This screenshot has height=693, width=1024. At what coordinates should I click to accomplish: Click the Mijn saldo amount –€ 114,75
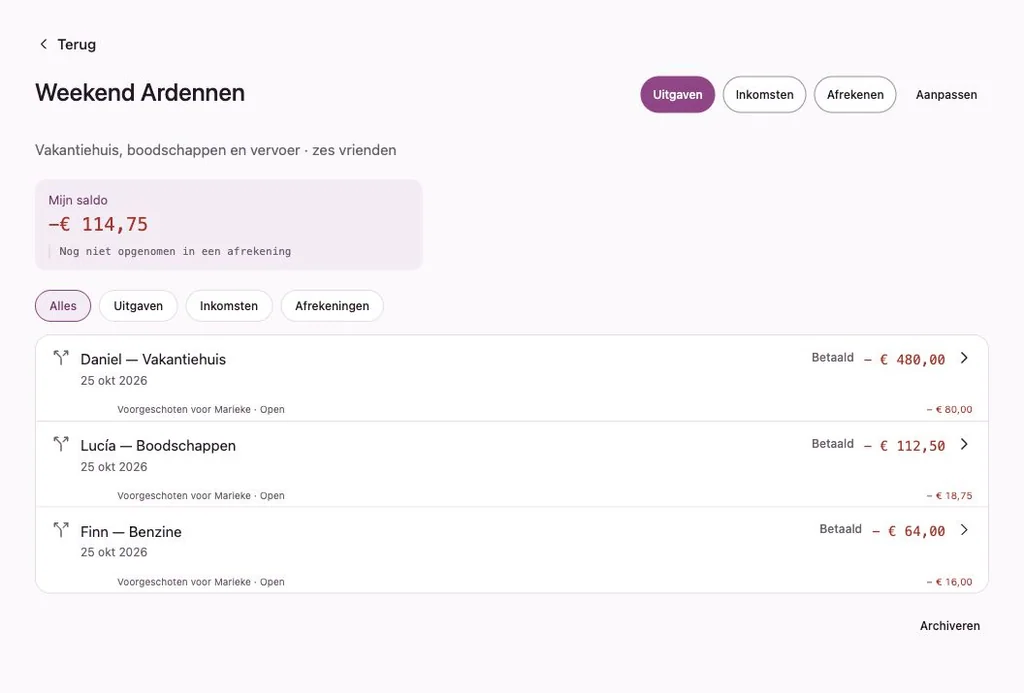pos(98,224)
